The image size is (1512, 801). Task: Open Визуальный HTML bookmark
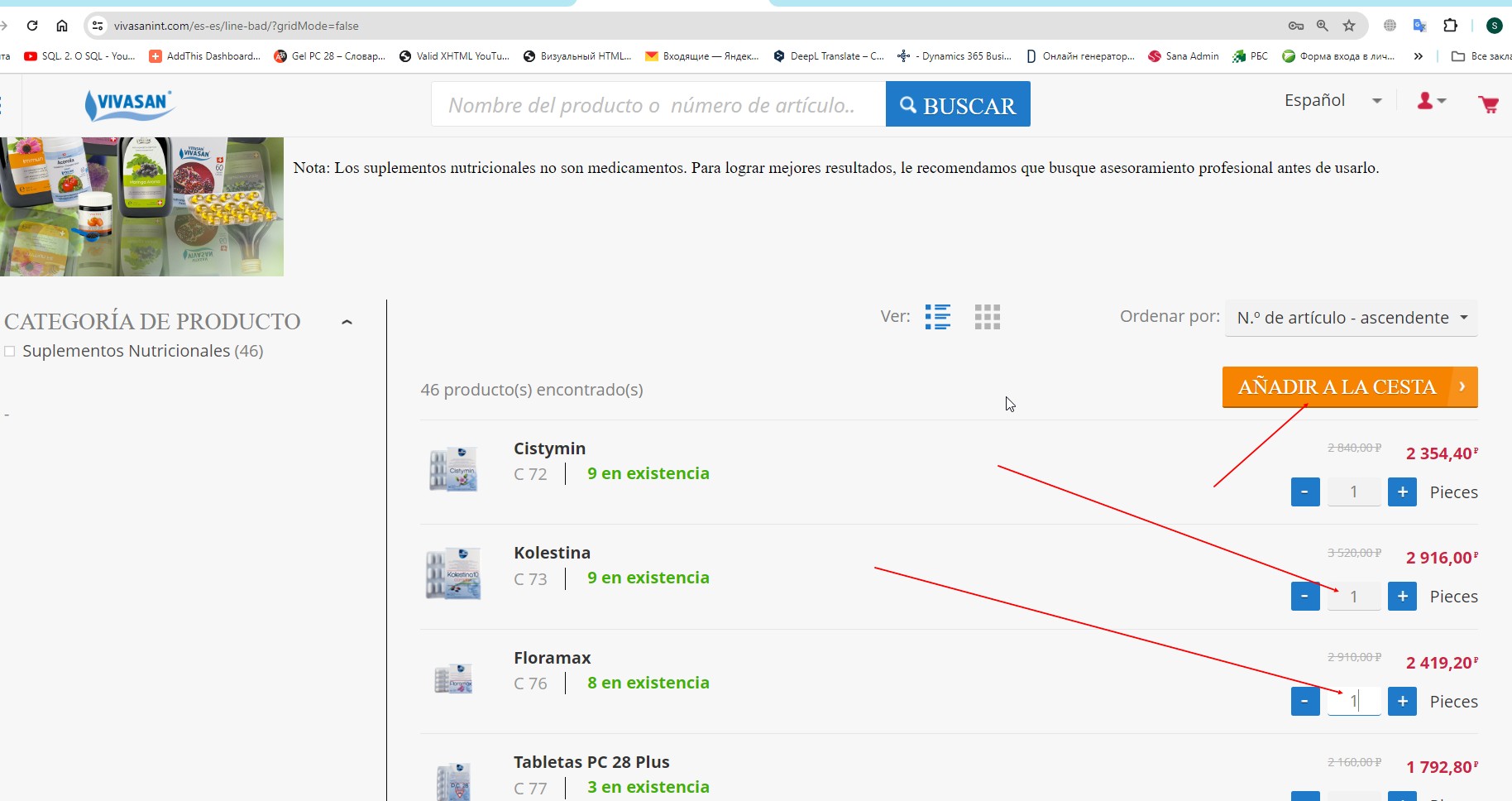point(577,56)
